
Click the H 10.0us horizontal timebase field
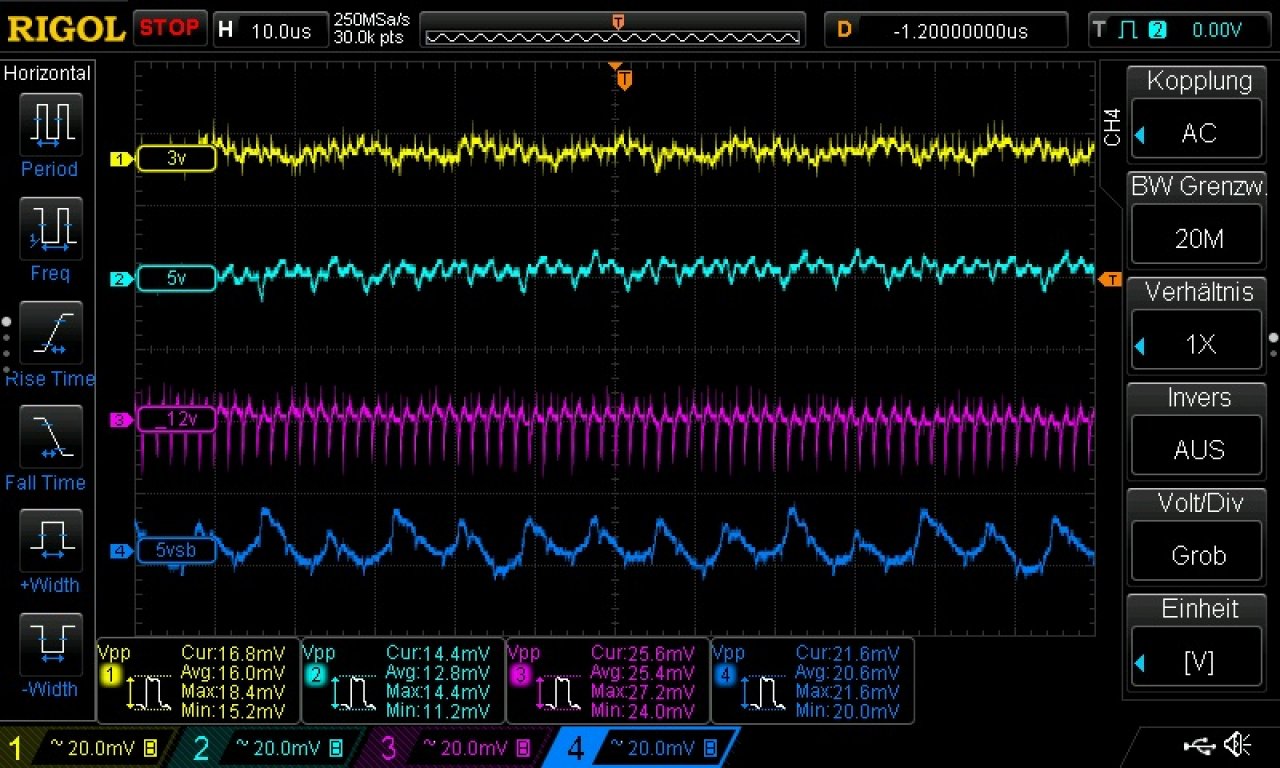click(x=270, y=30)
